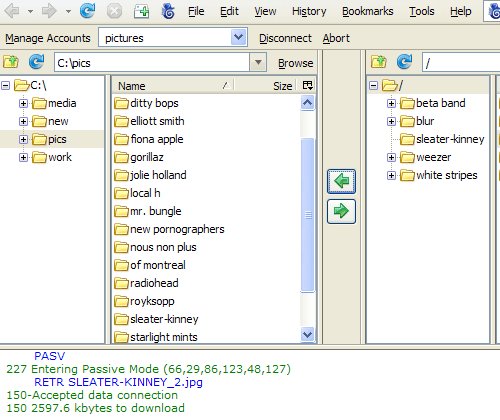Click the browser Back arrow icon
Image resolution: width=500 pixels, height=420 pixels.
click(x=12, y=11)
